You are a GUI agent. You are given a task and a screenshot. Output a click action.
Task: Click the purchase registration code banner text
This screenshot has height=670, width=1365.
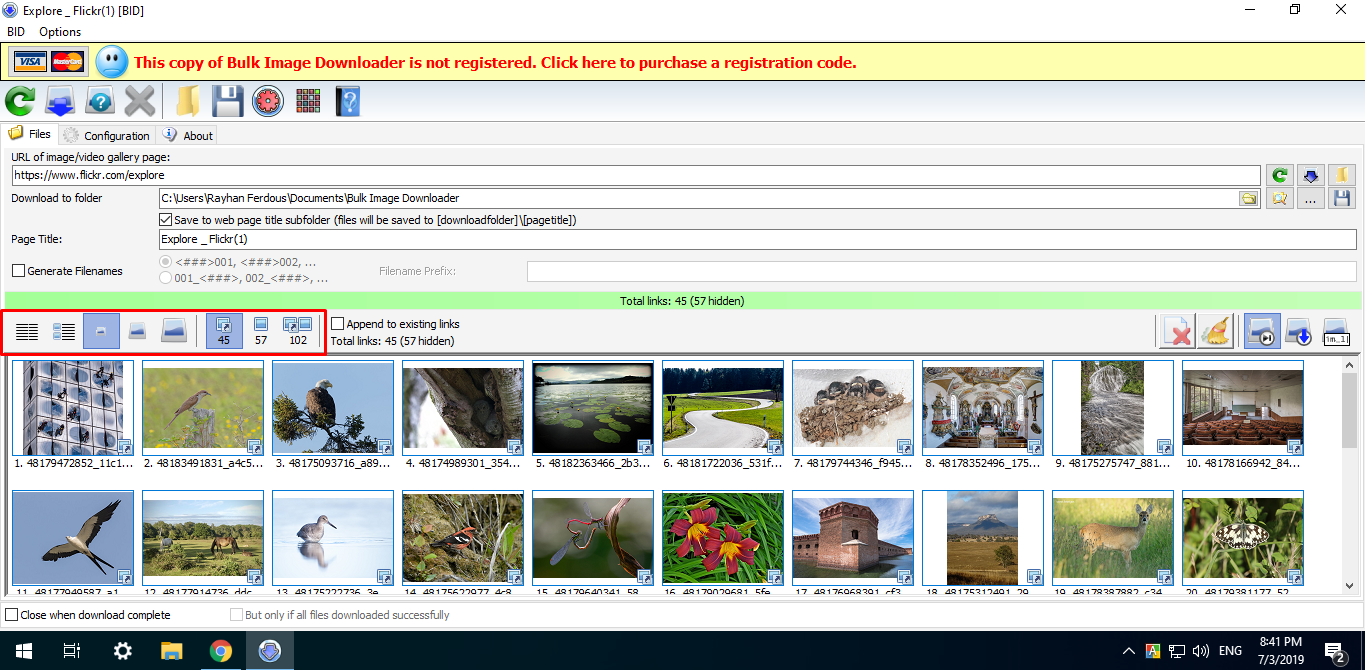(x=495, y=62)
